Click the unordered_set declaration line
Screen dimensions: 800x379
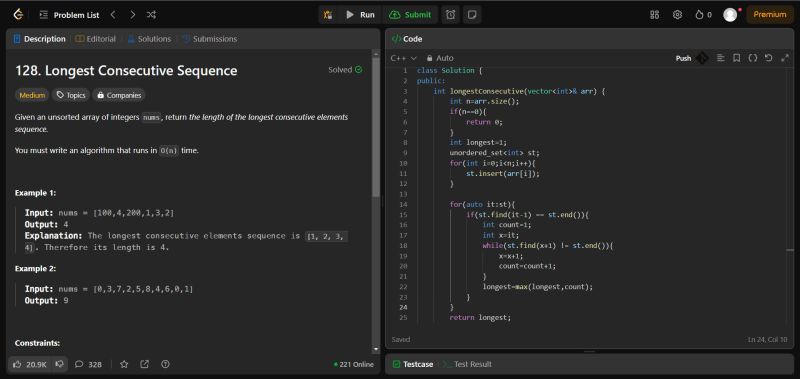[x=494, y=153]
